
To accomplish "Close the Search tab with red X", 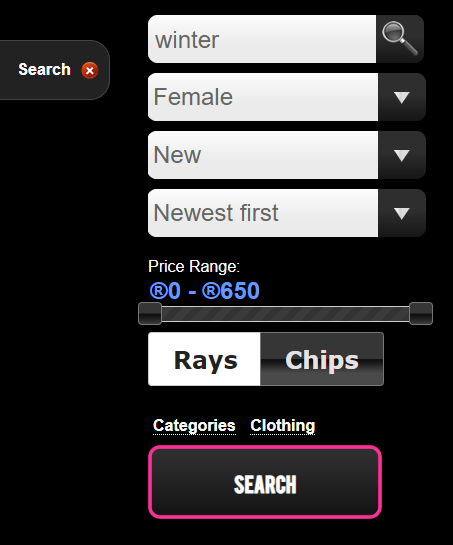I will (90, 71).
